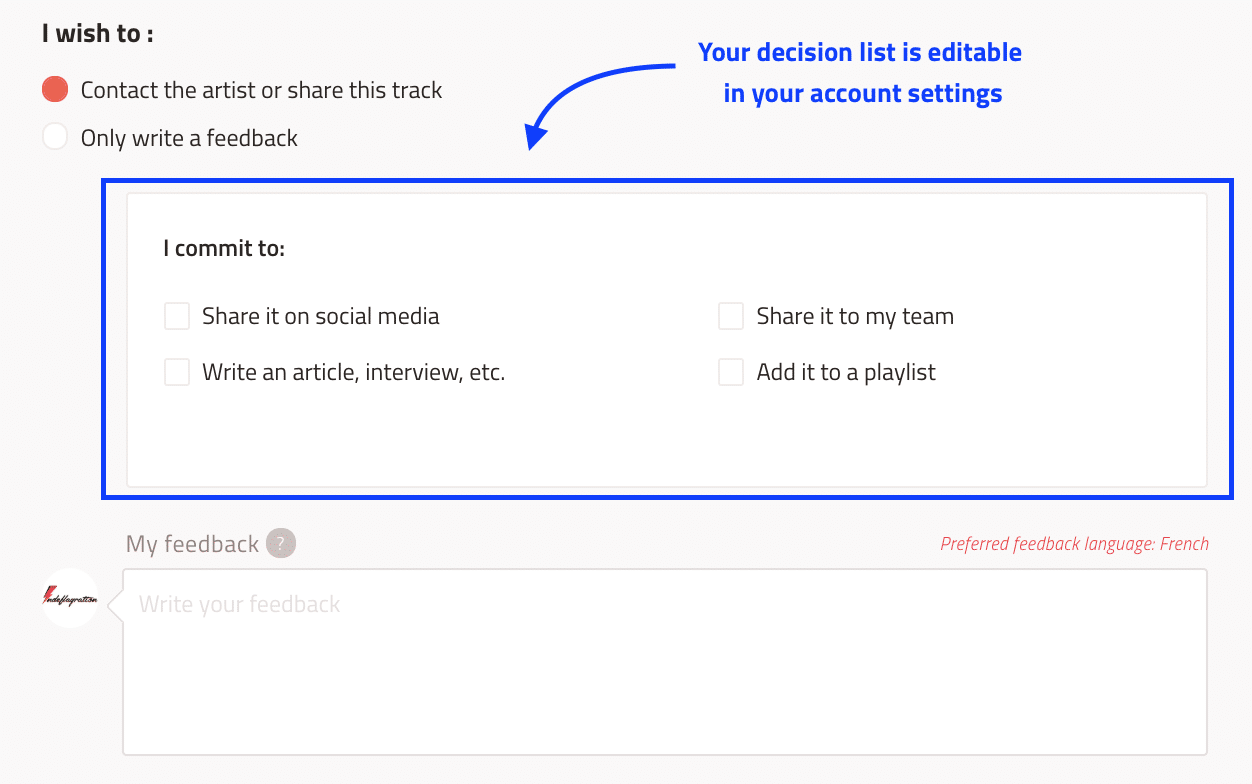Select the Contact the artist radio button

click(55, 89)
